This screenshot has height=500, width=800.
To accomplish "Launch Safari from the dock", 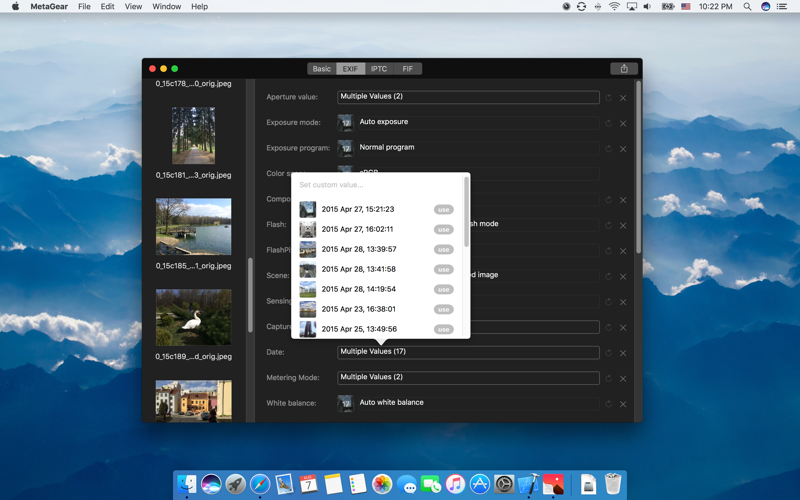I will pos(260,484).
